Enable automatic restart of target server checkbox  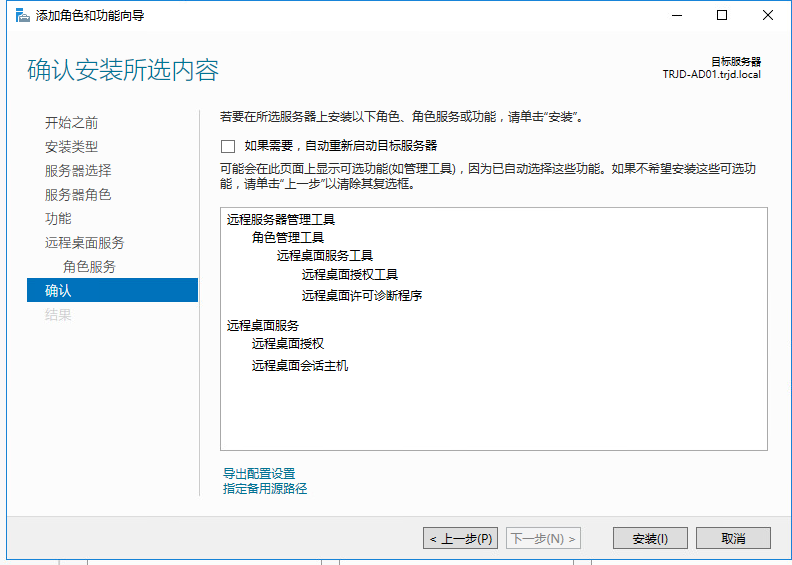pyautogui.click(x=228, y=146)
